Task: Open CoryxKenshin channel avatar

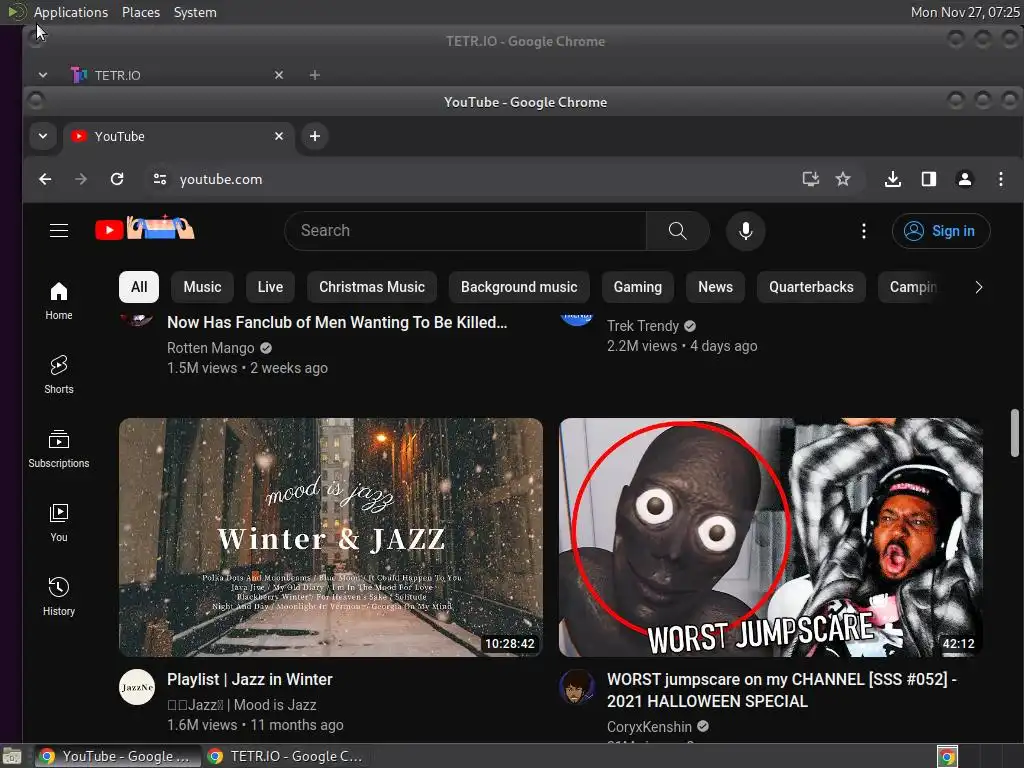Action: point(577,687)
